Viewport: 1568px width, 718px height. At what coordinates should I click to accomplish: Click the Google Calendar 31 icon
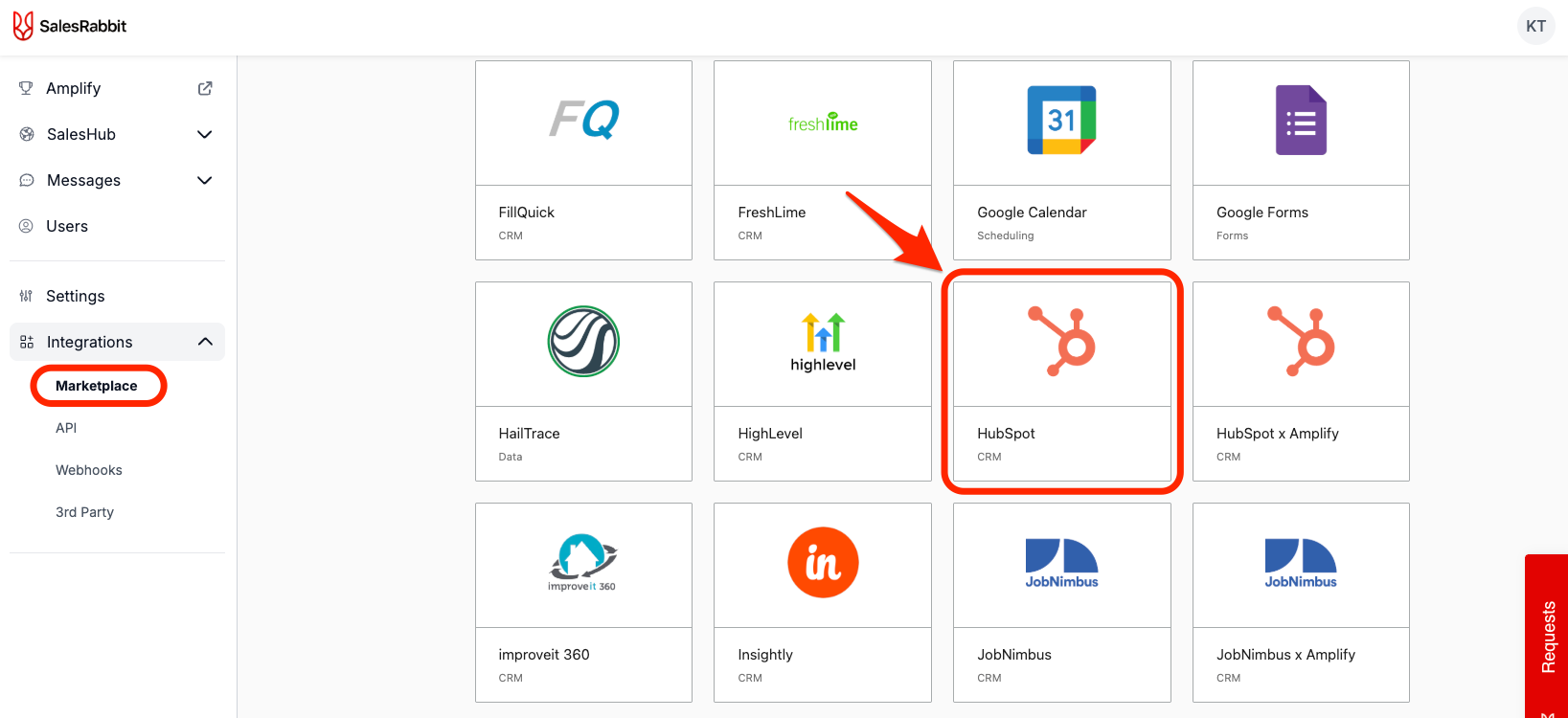(x=1061, y=121)
